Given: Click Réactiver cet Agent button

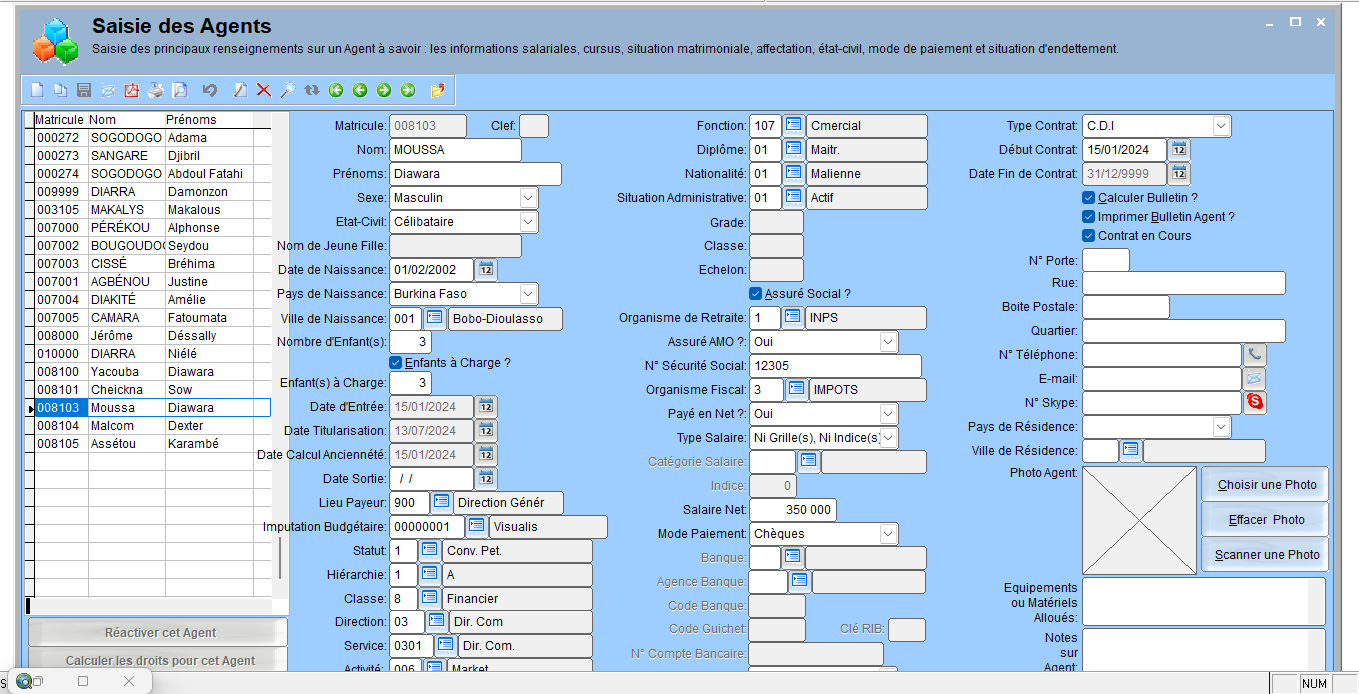Looking at the screenshot, I should click(x=159, y=632).
